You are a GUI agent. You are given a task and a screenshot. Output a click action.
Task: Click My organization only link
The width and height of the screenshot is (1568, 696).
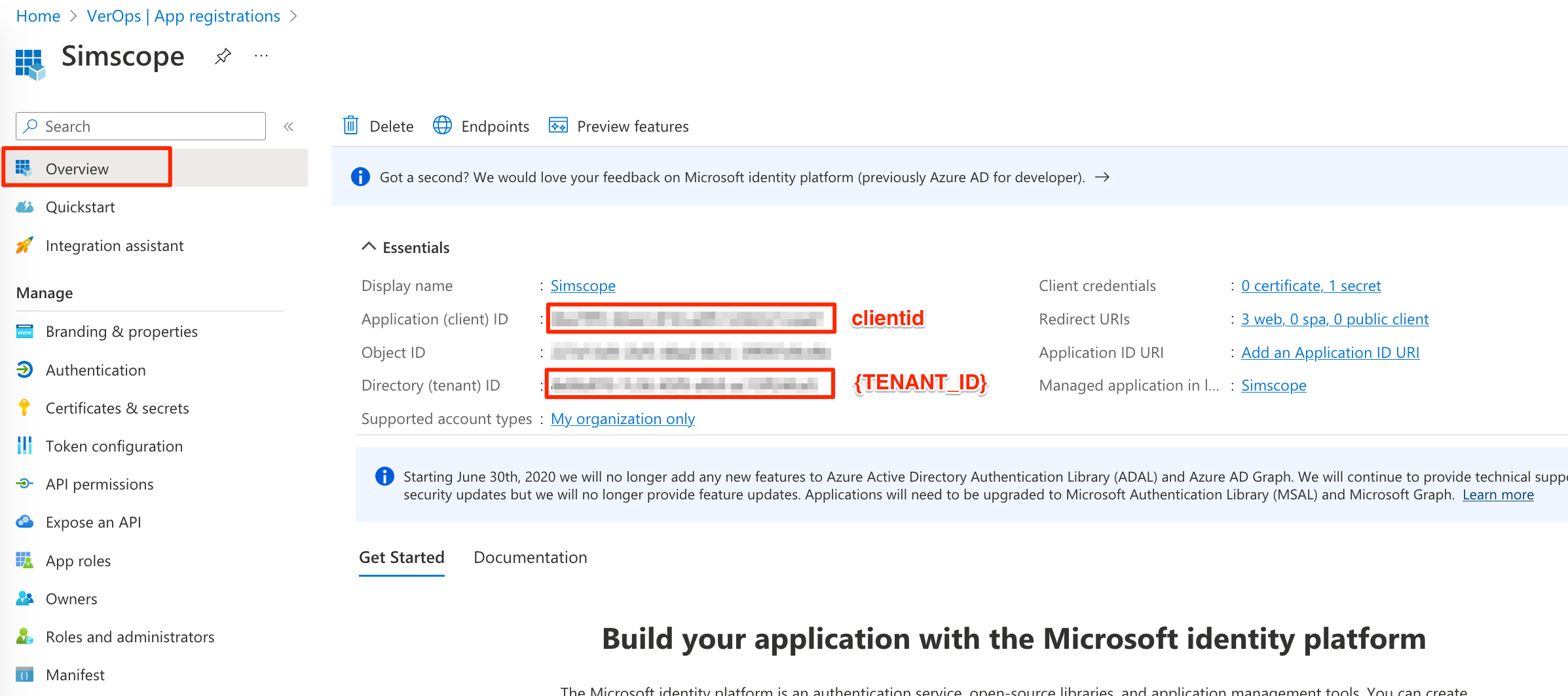pos(623,419)
